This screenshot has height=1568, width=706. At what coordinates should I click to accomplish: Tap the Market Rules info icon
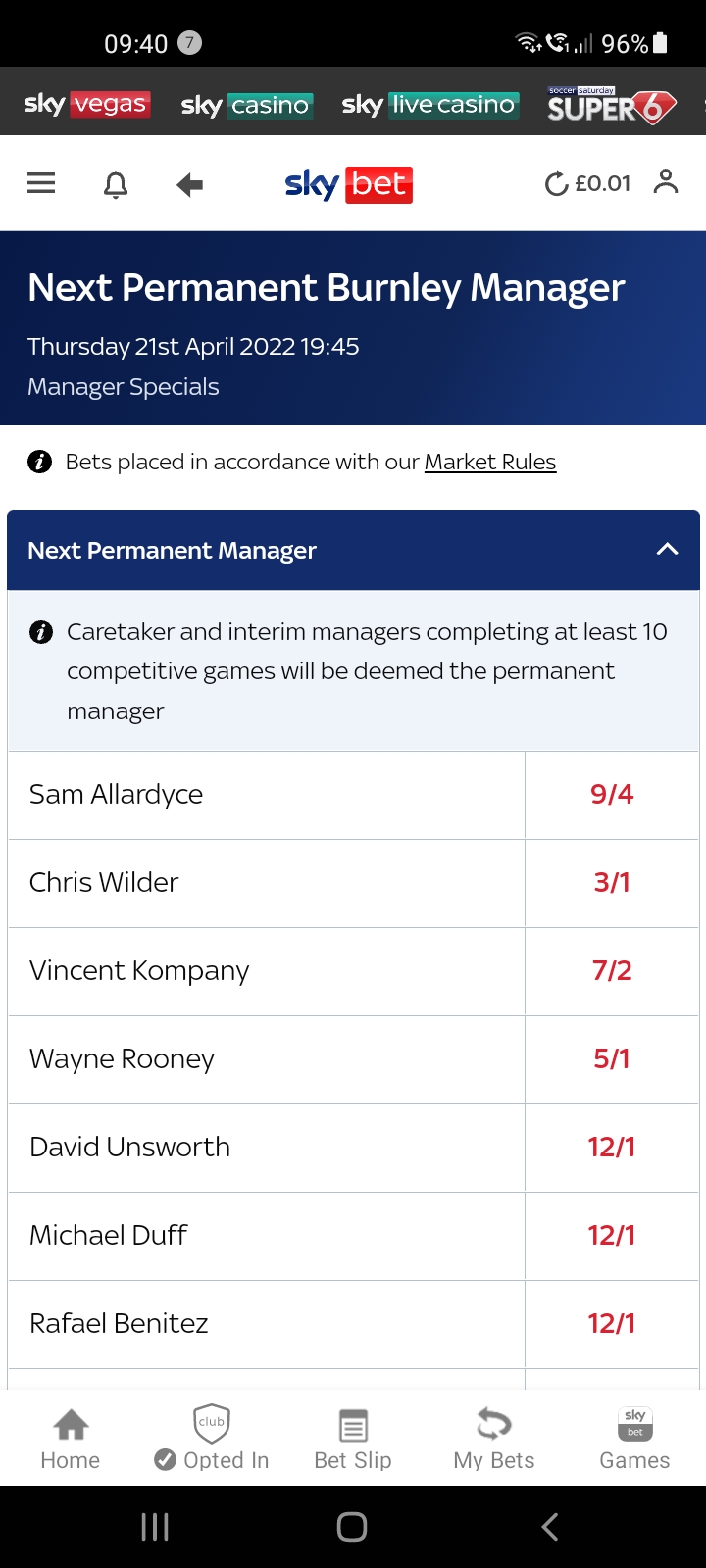click(40, 462)
